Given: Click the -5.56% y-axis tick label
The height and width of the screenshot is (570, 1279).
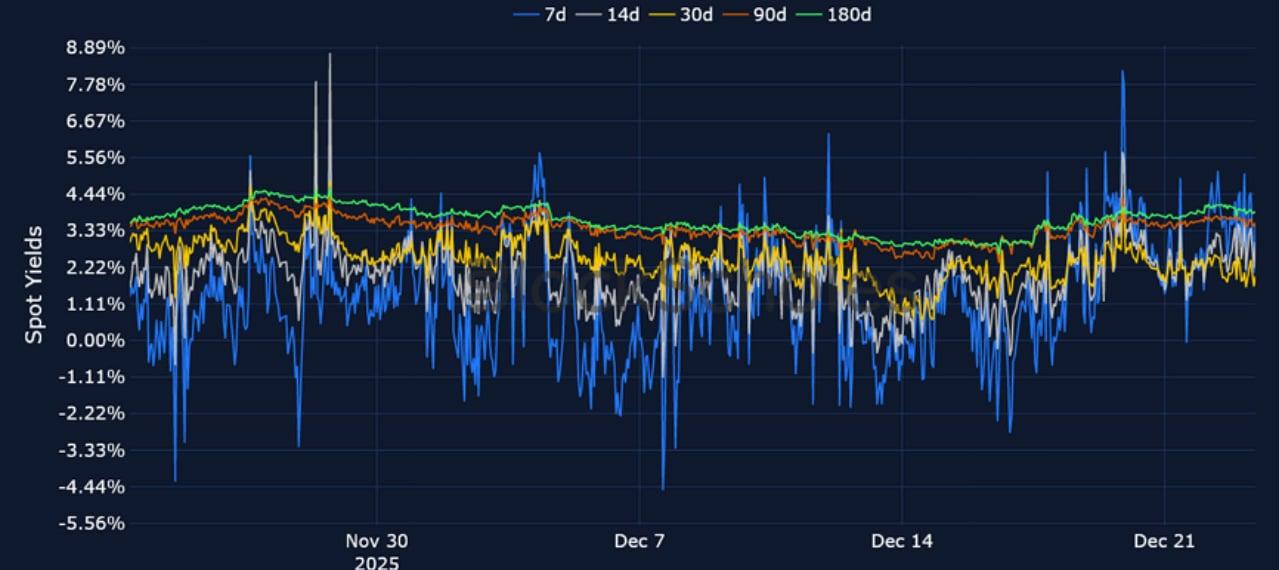Looking at the screenshot, I should point(93,523).
